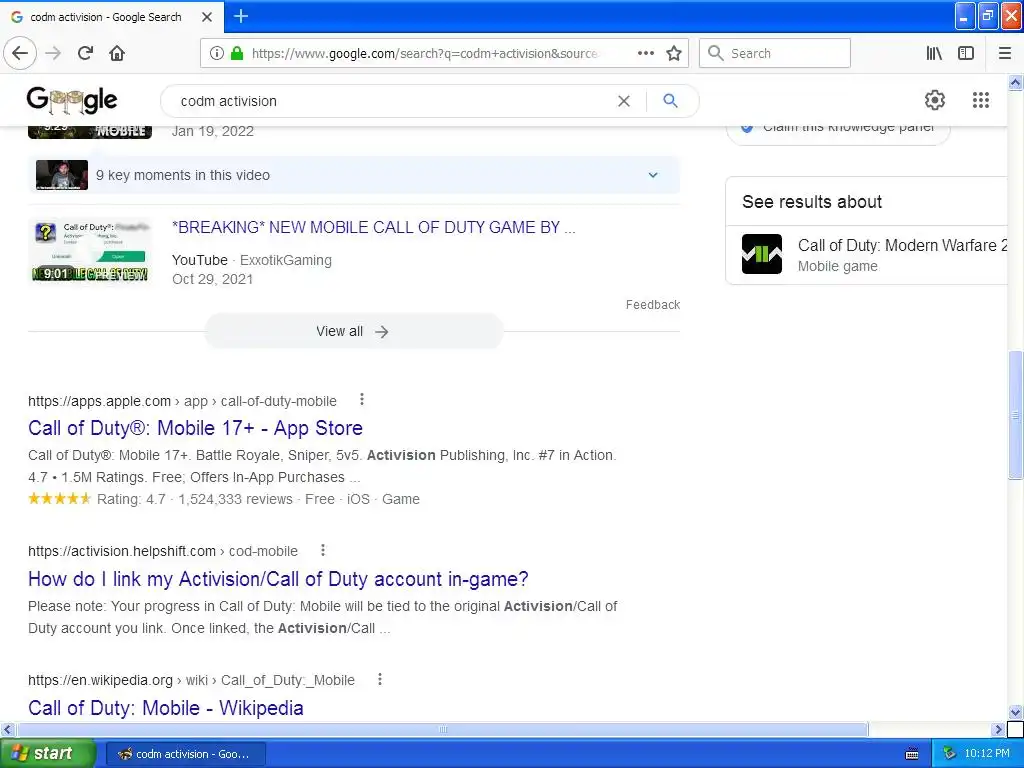
Task: Click the vertical scrollbar thumb
Action: (x=1015, y=415)
